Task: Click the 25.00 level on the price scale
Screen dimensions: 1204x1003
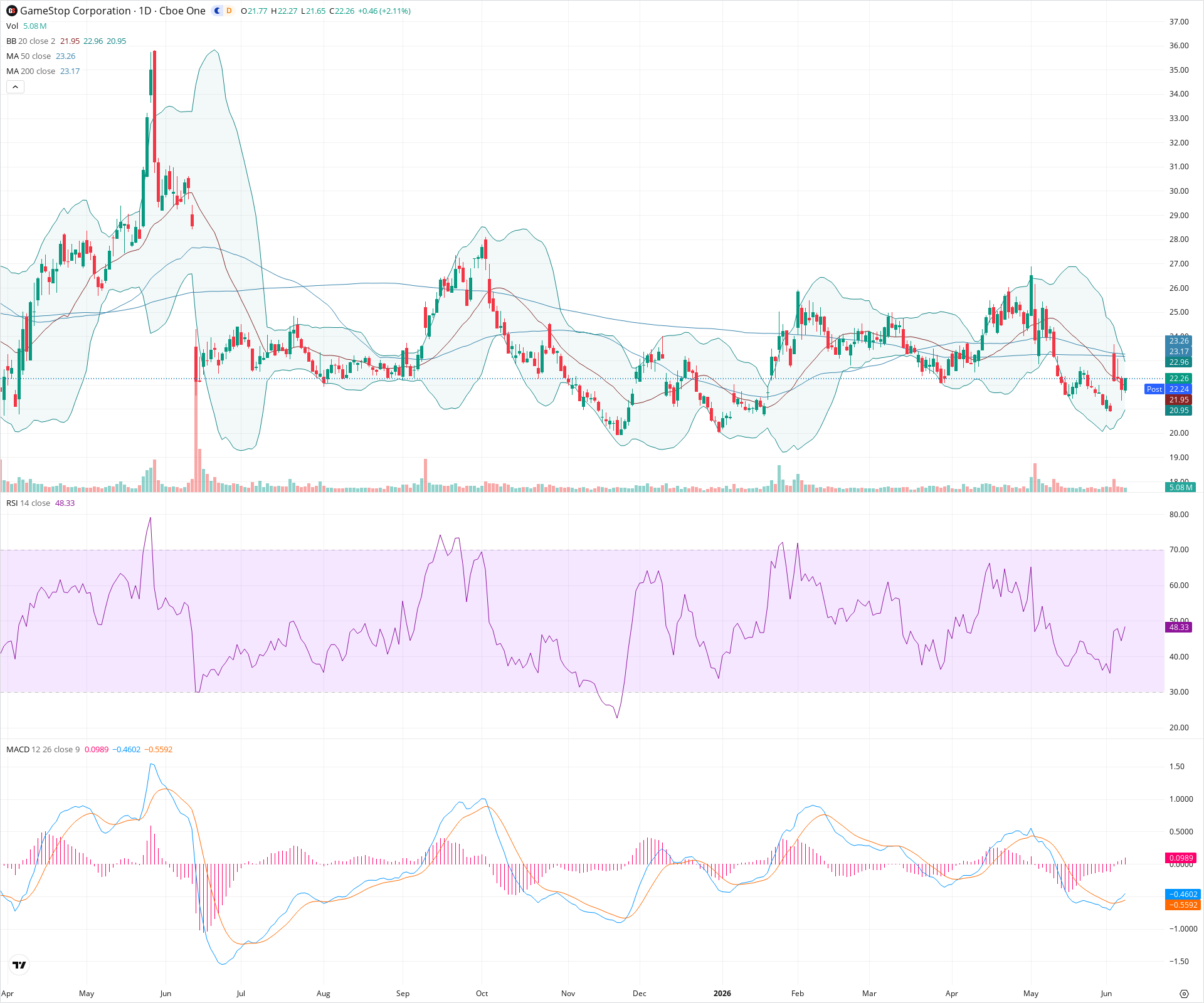Action: pos(1179,312)
